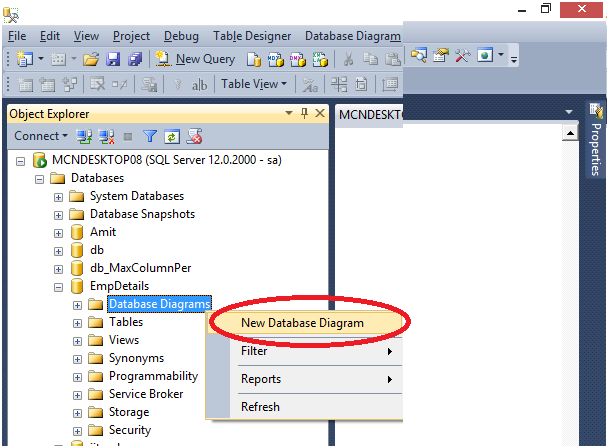Click the Auto Hide pin icon
The image size is (609, 448).
pyautogui.click(x=304, y=113)
